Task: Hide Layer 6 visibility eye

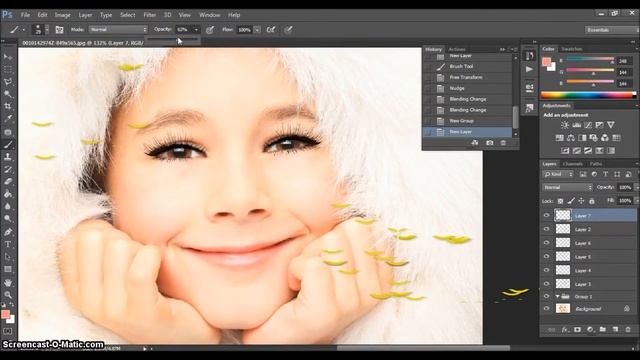Action: click(547, 243)
